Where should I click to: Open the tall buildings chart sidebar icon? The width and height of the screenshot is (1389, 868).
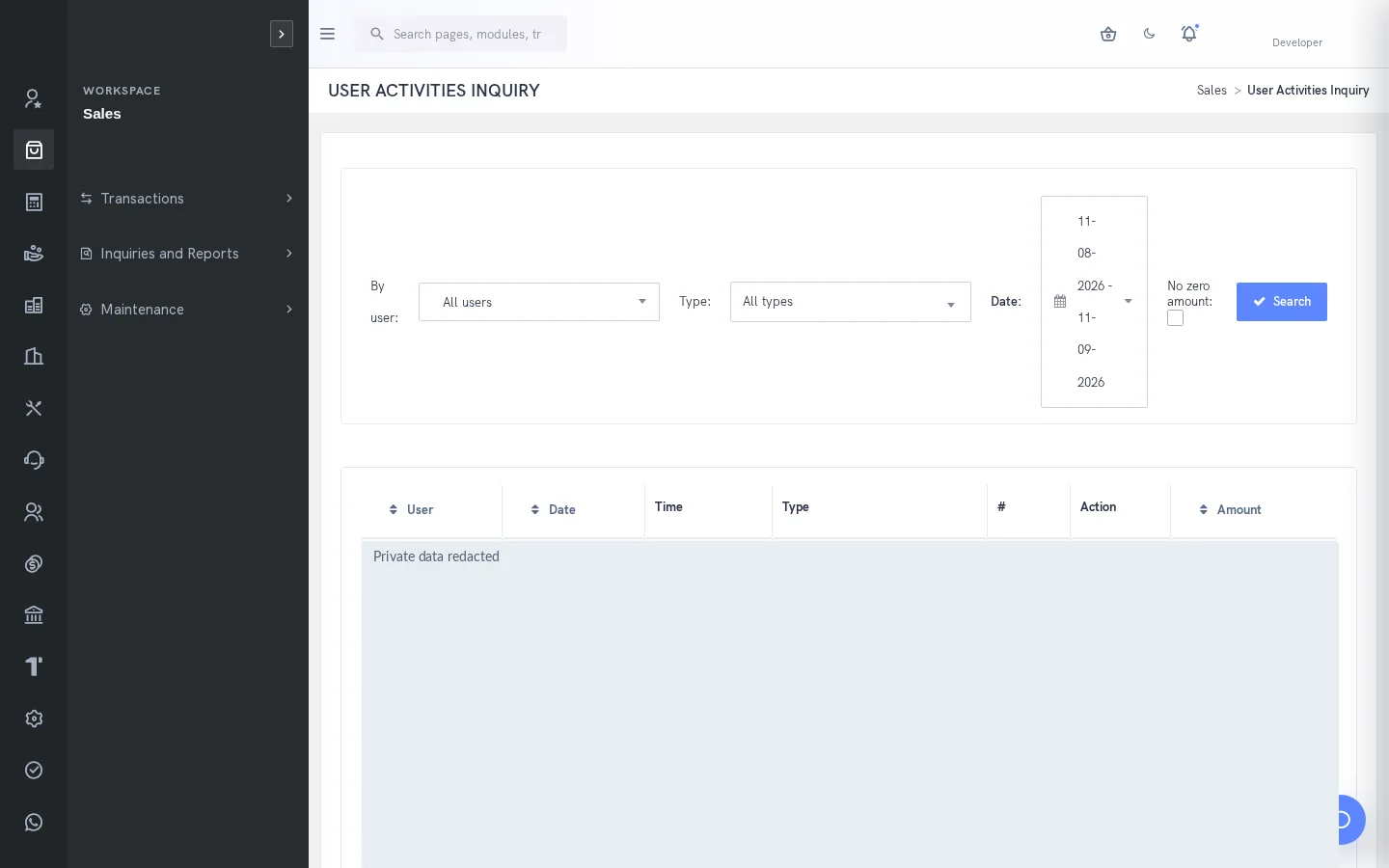tap(34, 357)
